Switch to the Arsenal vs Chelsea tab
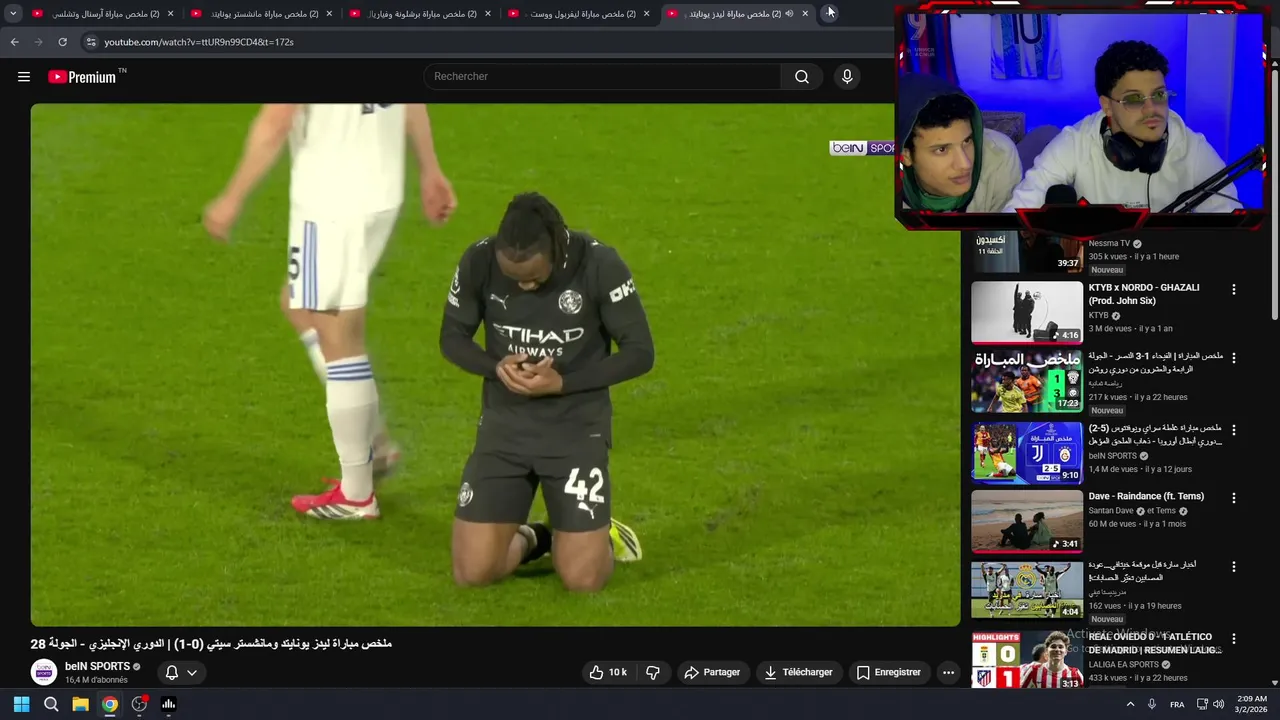This screenshot has height=720, width=1280. pyautogui.click(x=104, y=14)
